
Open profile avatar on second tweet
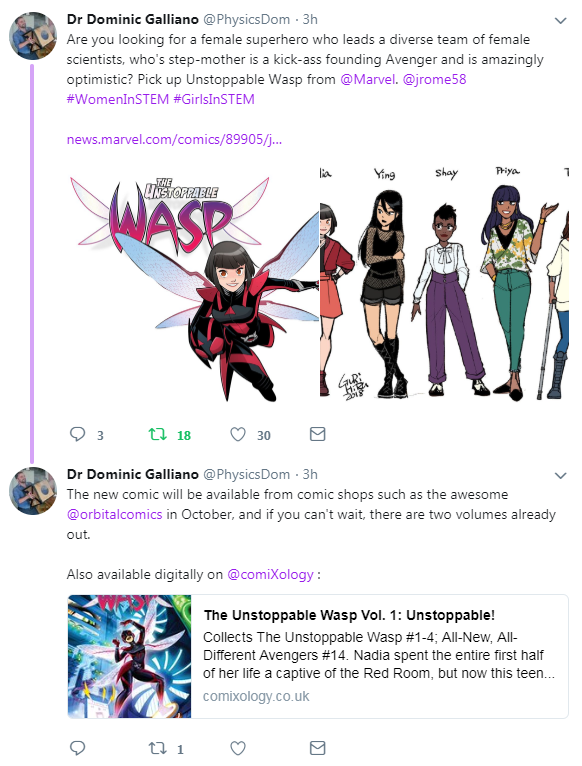click(x=33, y=490)
